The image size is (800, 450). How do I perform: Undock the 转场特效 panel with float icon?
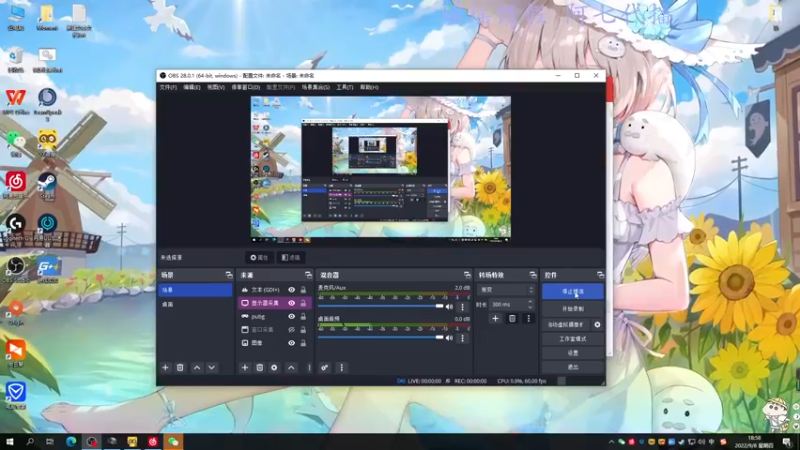pyautogui.click(x=533, y=275)
